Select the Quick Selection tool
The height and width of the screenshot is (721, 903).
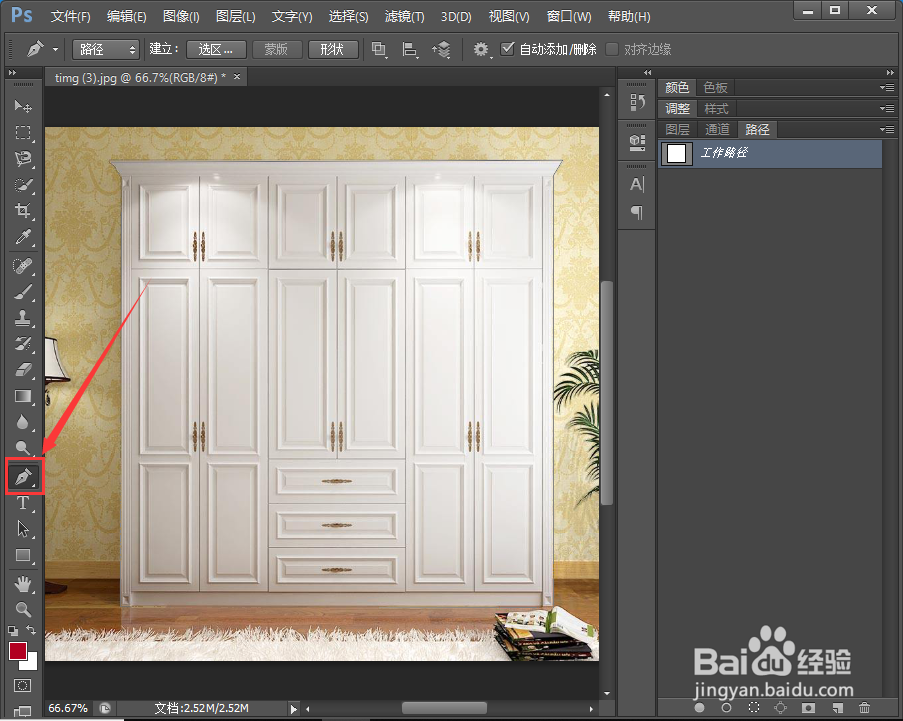pos(23,185)
